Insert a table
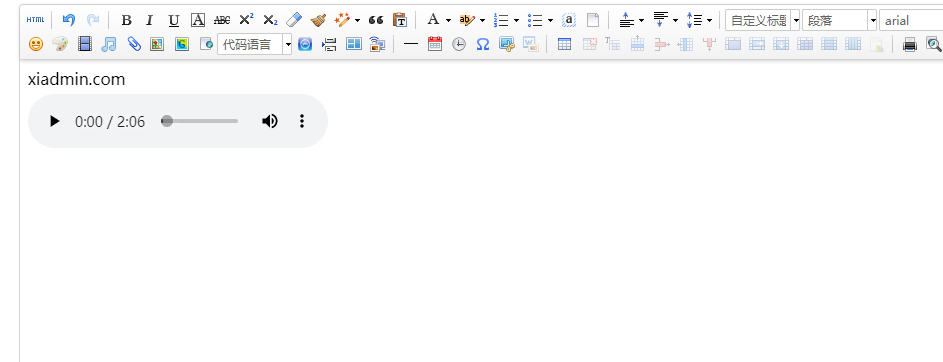Image resolution: width=943 pixels, height=362 pixels. coord(564,44)
